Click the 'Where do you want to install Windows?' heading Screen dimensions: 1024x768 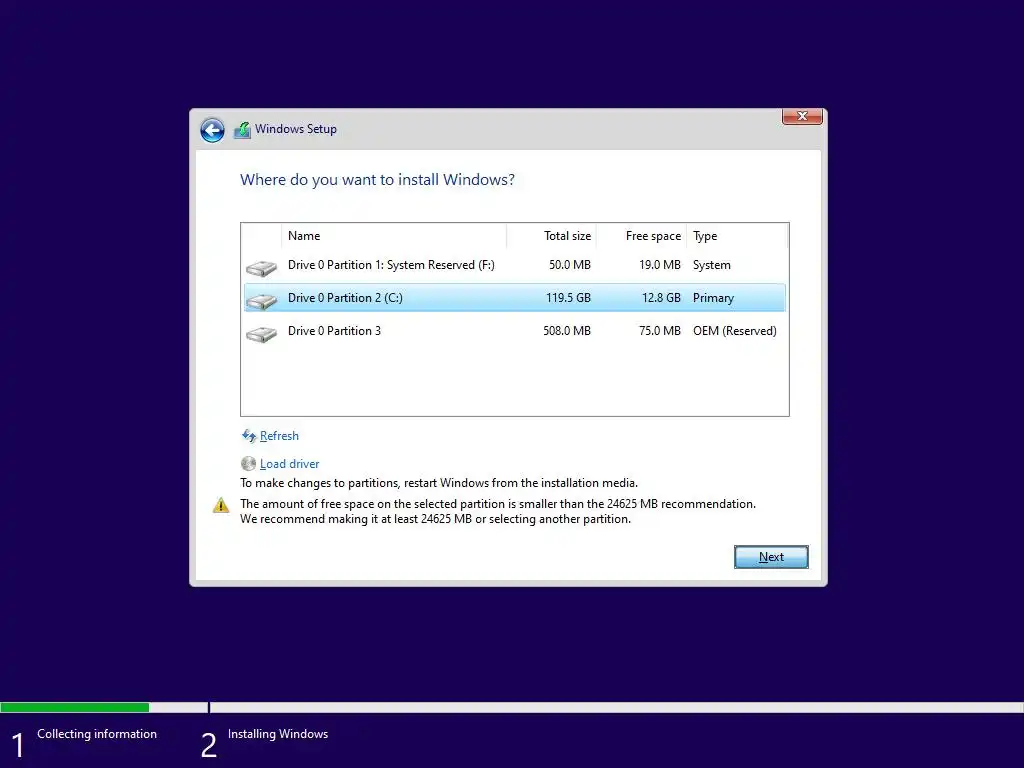pyautogui.click(x=377, y=180)
